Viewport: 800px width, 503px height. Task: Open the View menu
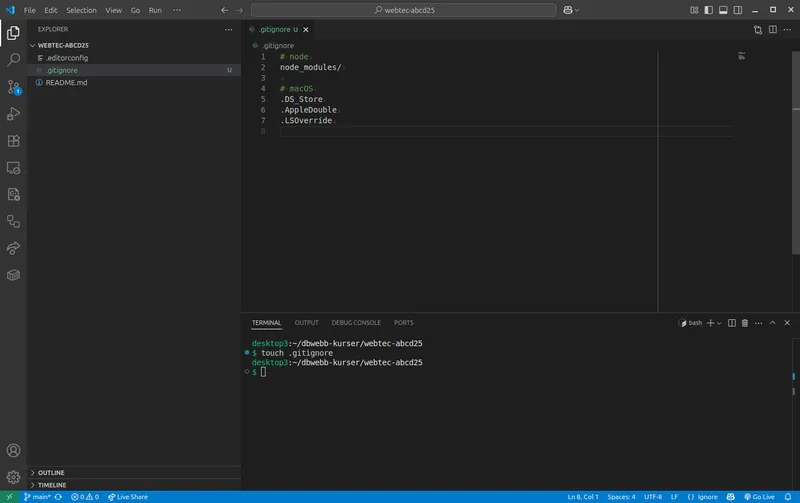coord(113,10)
